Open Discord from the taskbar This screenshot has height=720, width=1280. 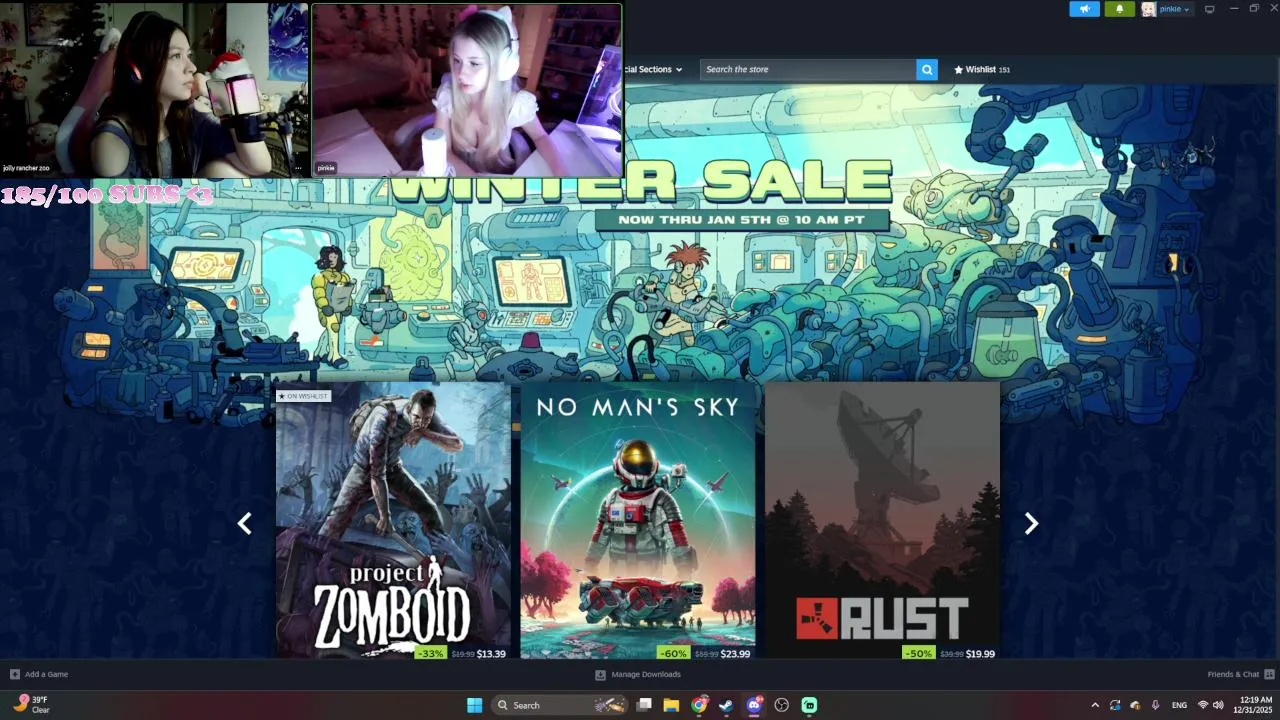pyautogui.click(x=754, y=705)
